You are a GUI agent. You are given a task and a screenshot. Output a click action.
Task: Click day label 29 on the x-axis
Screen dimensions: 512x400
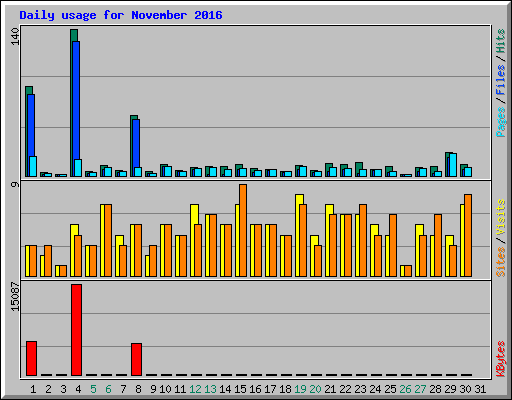[x=450, y=389]
